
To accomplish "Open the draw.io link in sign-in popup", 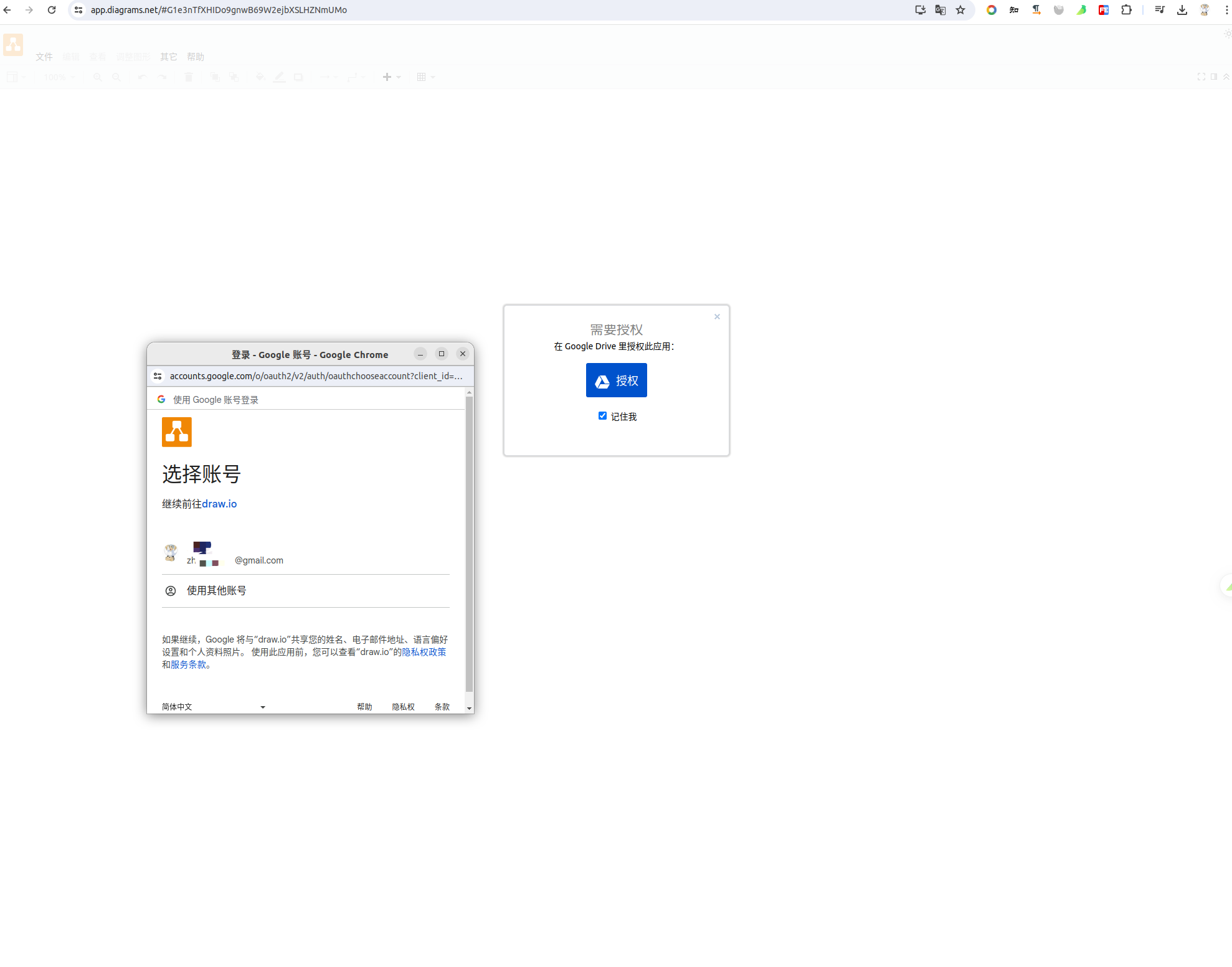I will (219, 504).
